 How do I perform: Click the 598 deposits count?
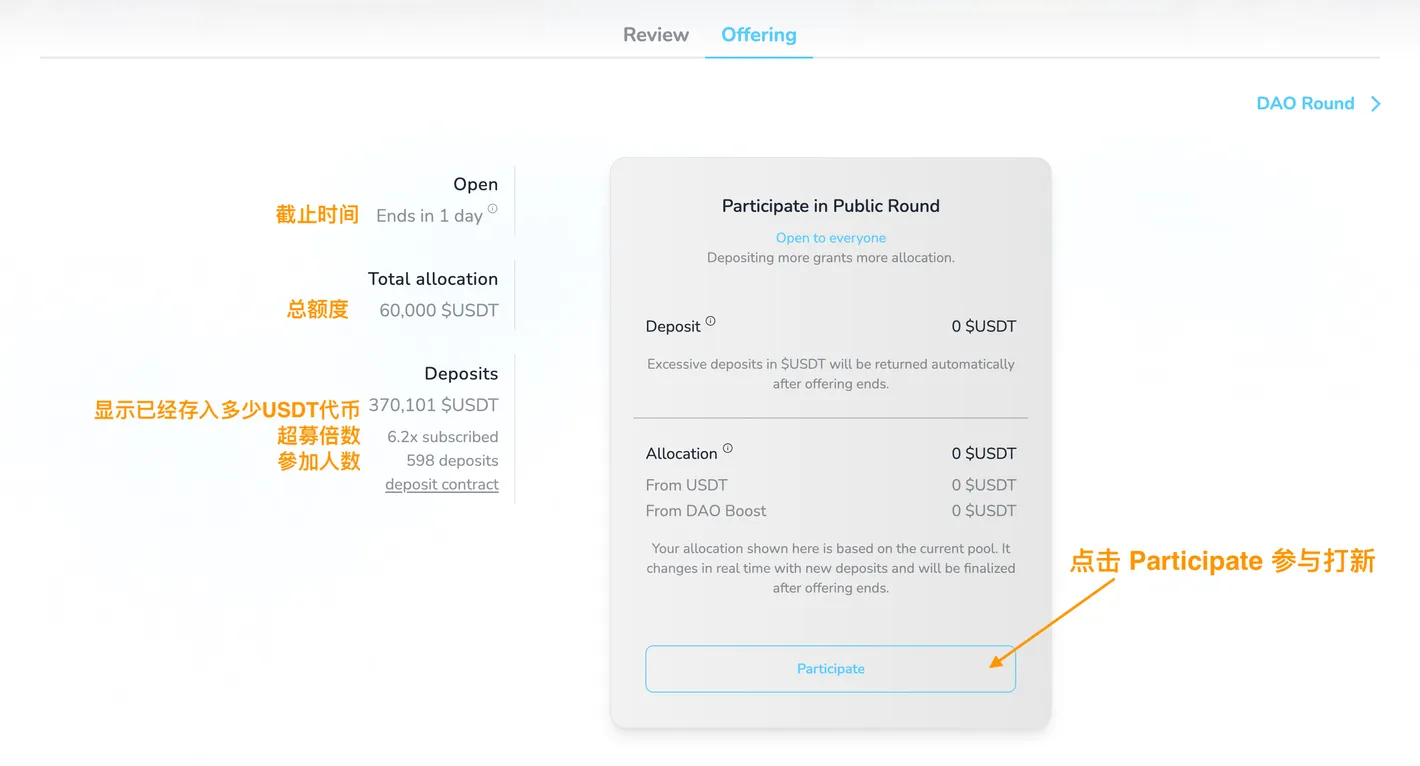point(452,461)
